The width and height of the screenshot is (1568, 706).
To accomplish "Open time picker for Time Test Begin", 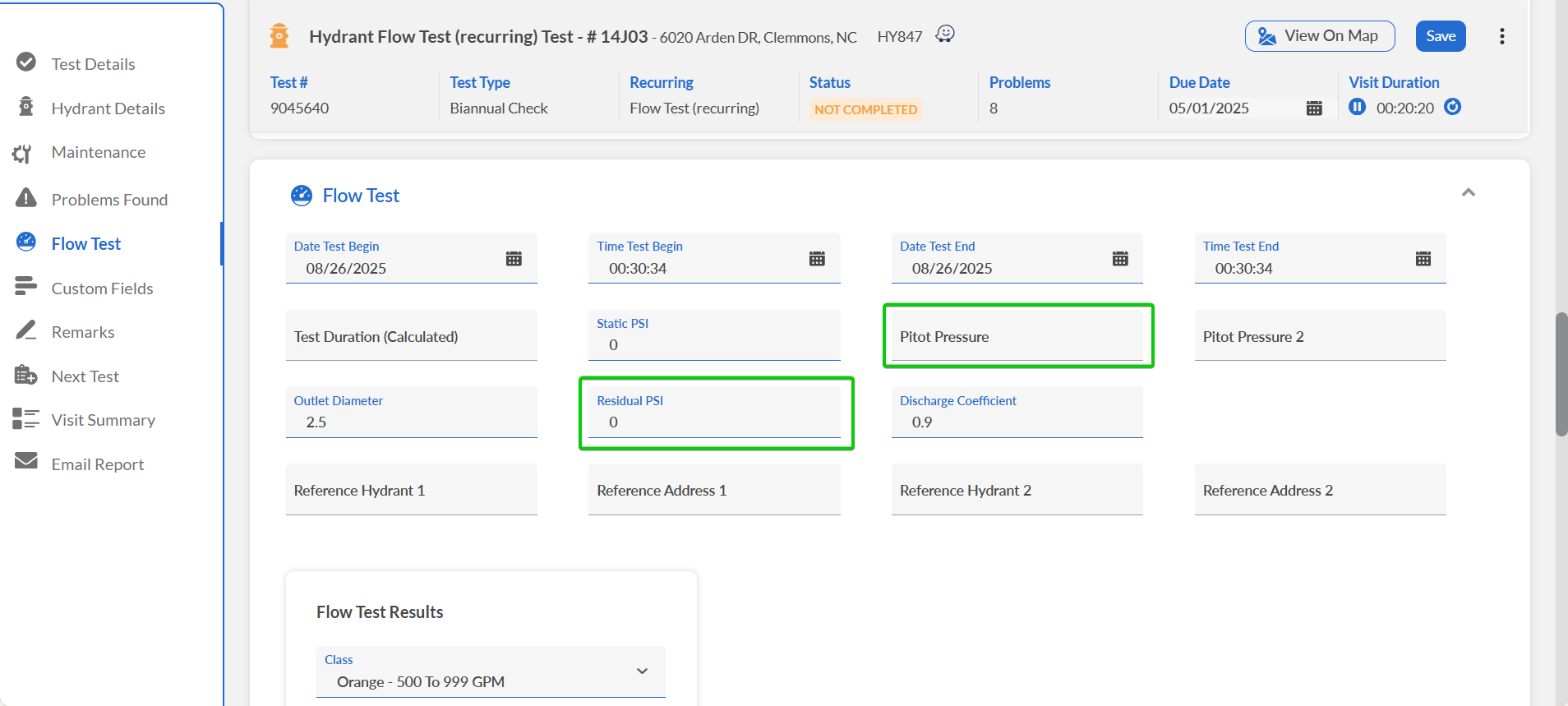I will point(816,259).
